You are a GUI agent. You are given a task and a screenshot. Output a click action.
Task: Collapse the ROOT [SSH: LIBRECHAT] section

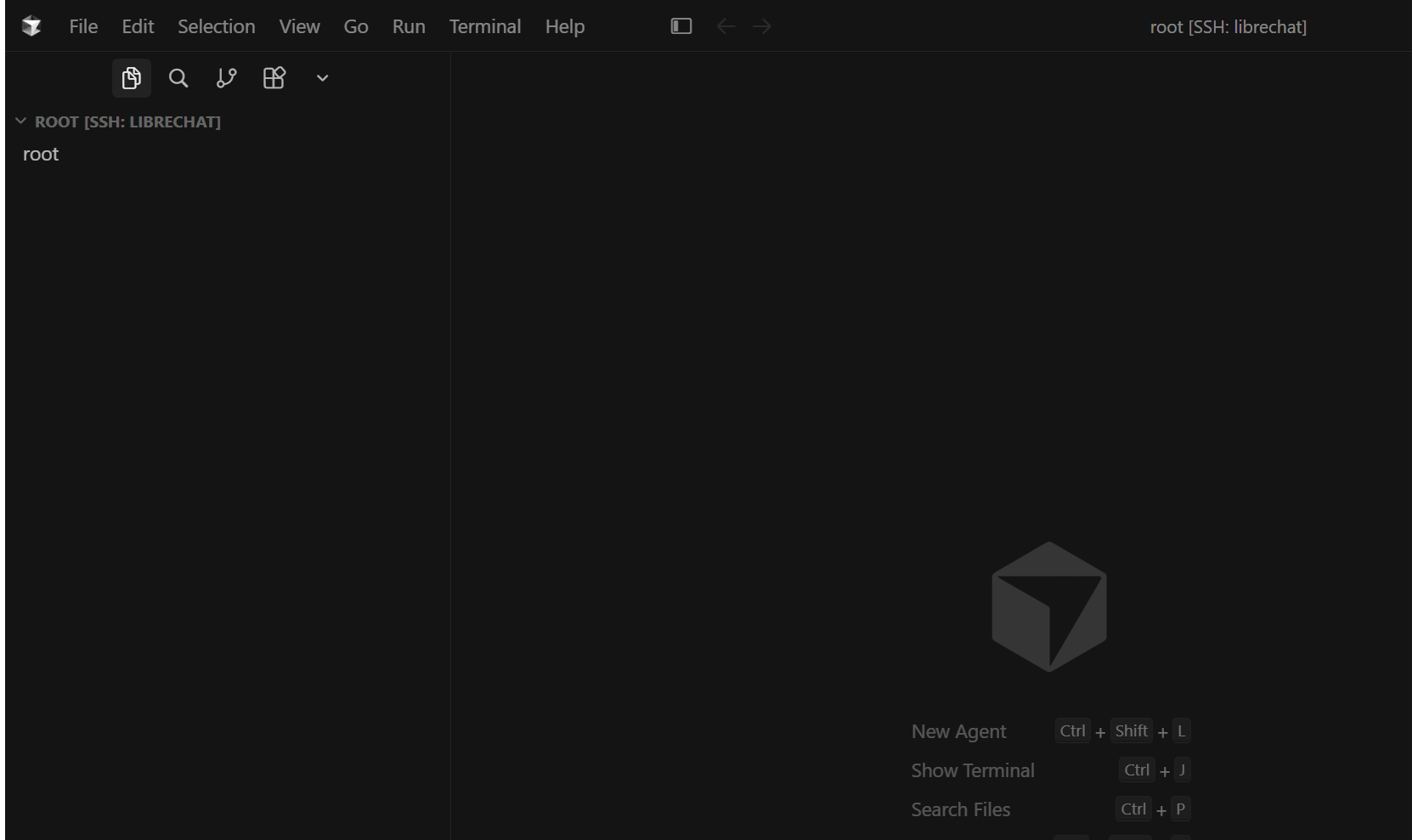119,121
